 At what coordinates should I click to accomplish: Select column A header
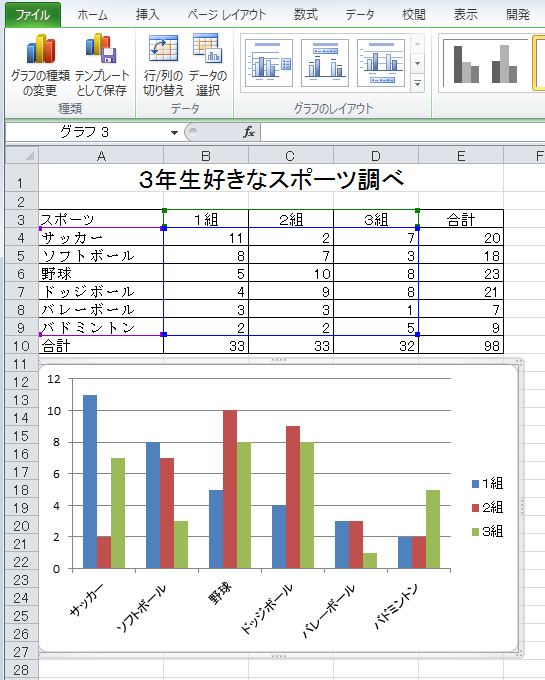point(101,156)
